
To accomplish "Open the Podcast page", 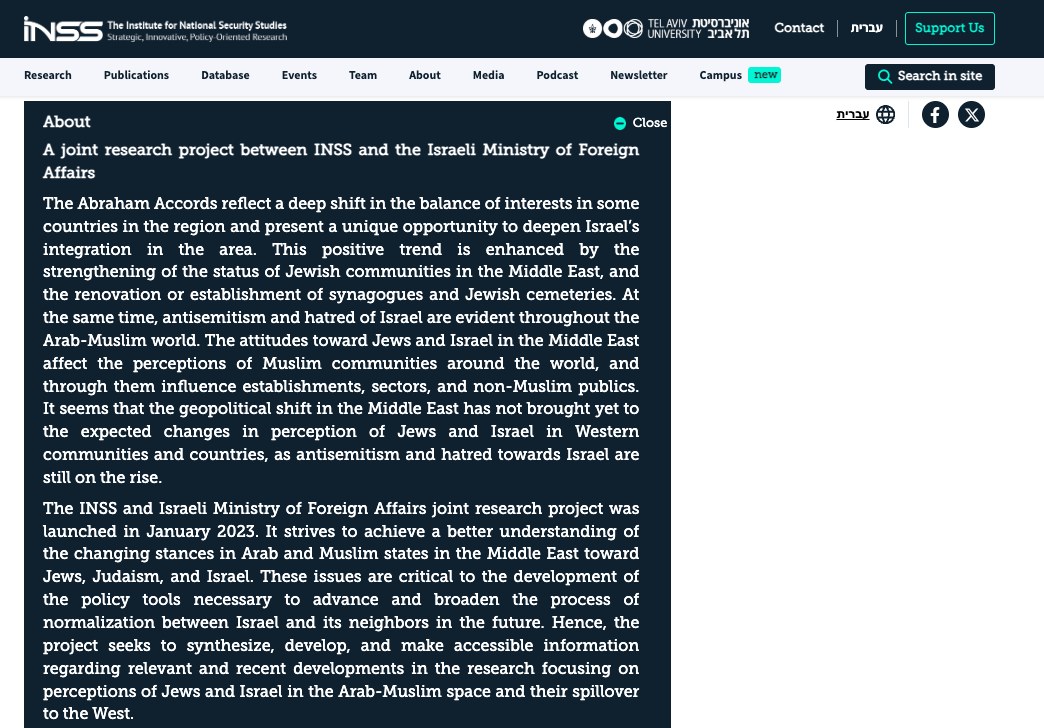I will tap(557, 75).
